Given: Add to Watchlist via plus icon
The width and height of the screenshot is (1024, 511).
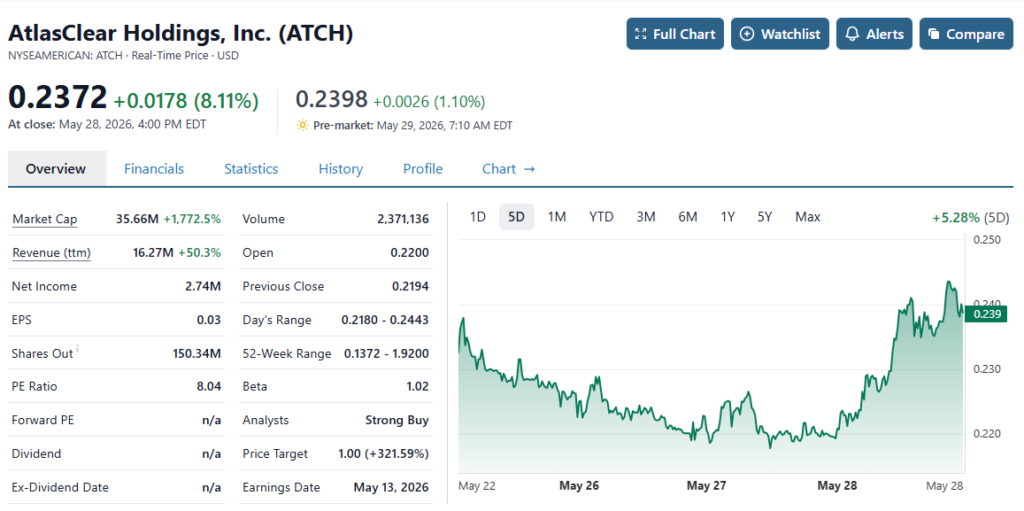Looking at the screenshot, I should pos(746,34).
